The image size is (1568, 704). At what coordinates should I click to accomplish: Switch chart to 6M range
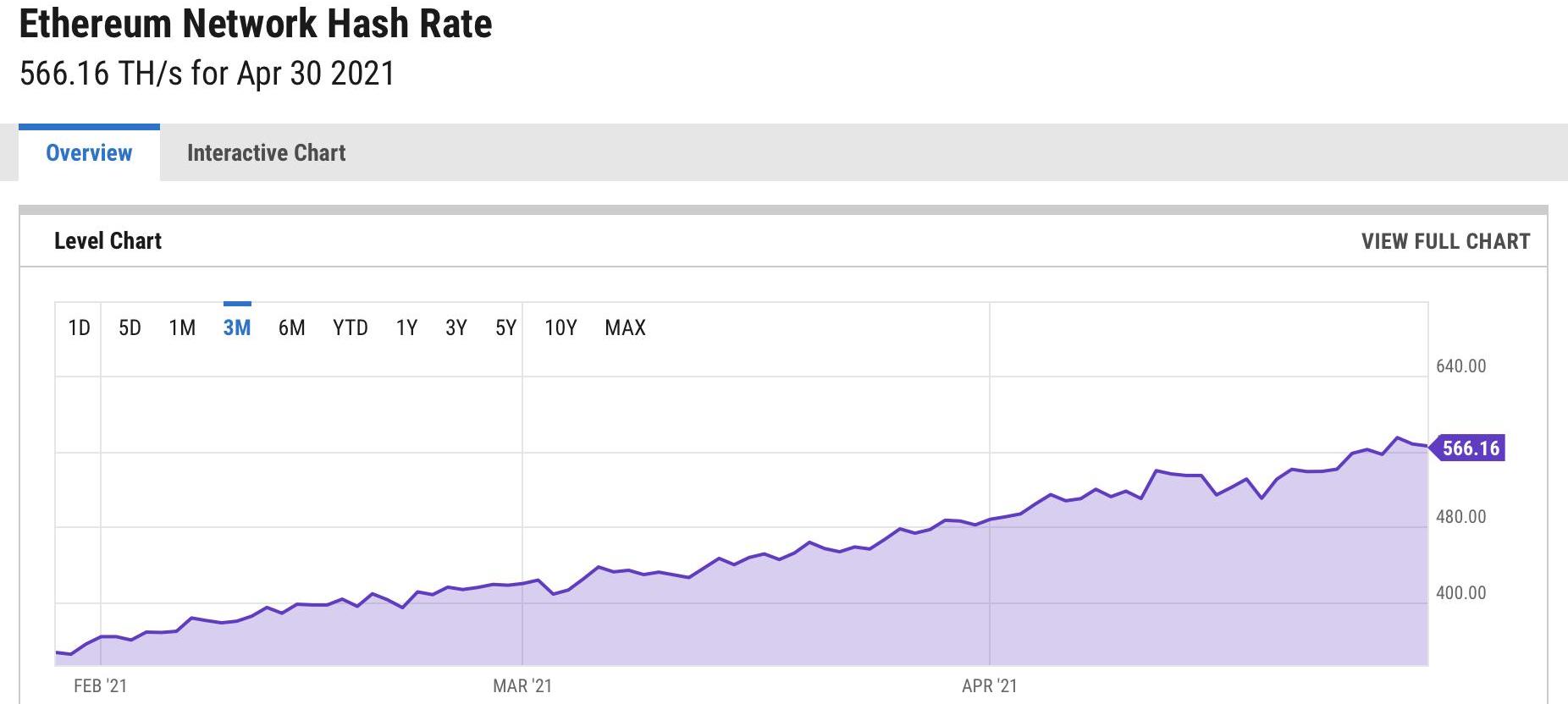pos(291,327)
